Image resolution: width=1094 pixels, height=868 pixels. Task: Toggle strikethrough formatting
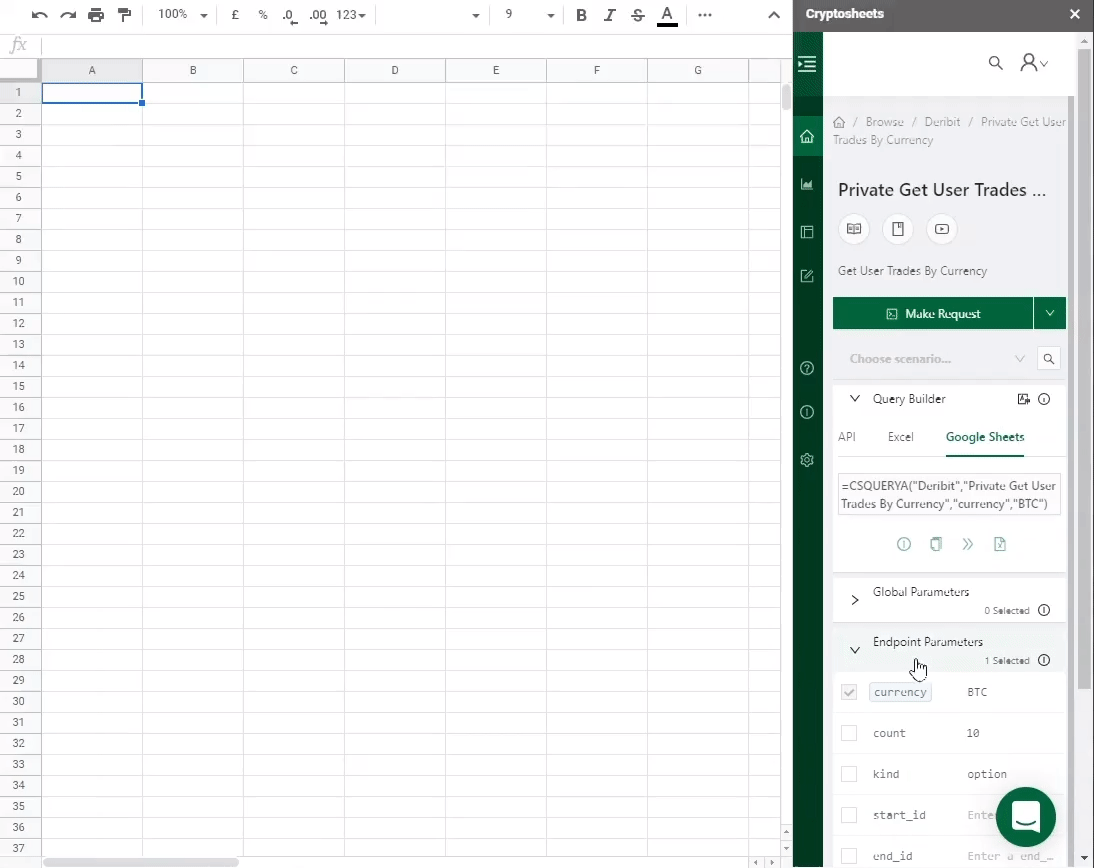[x=638, y=15]
